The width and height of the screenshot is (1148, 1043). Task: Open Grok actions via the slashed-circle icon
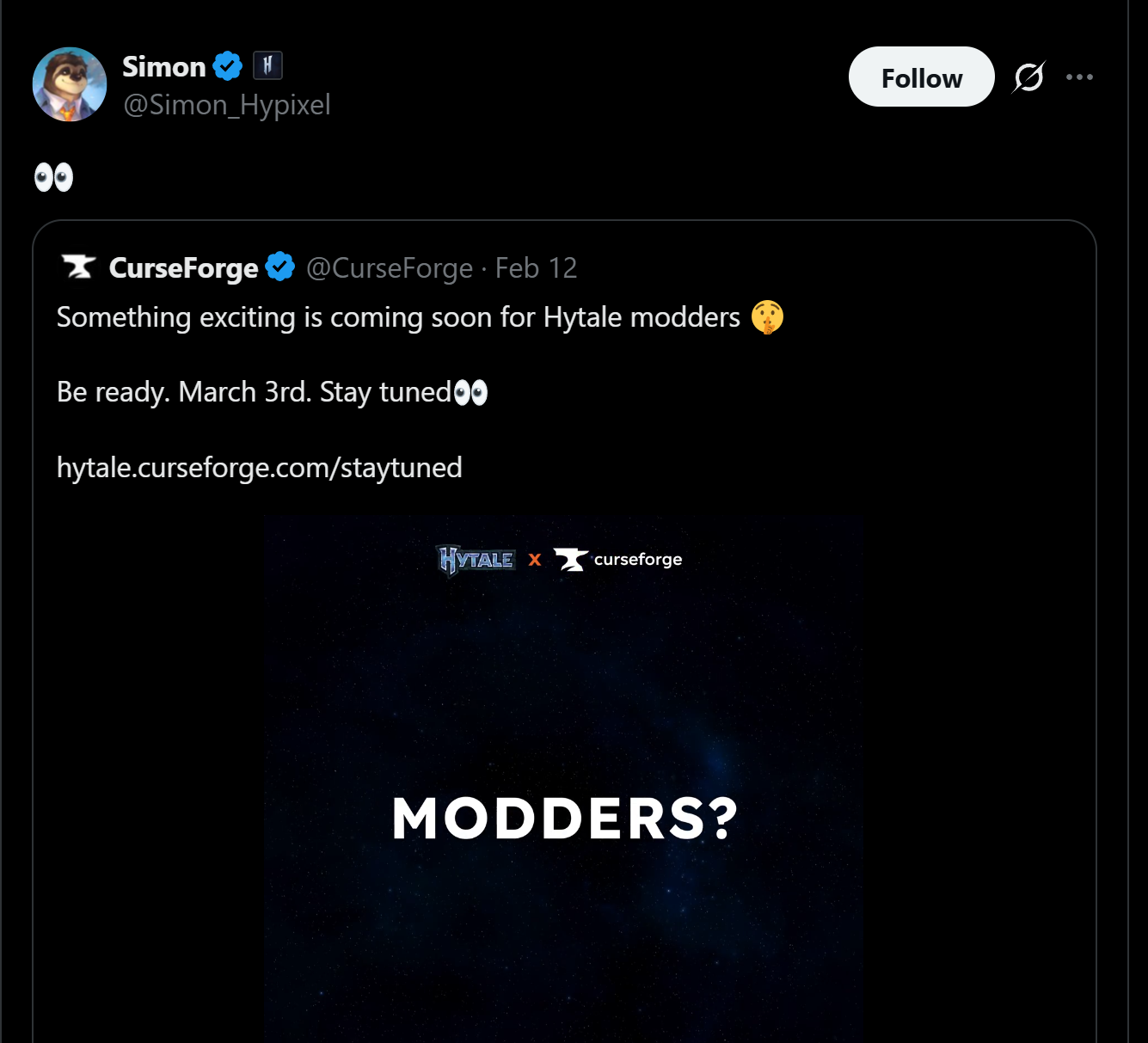pyautogui.click(x=1028, y=77)
